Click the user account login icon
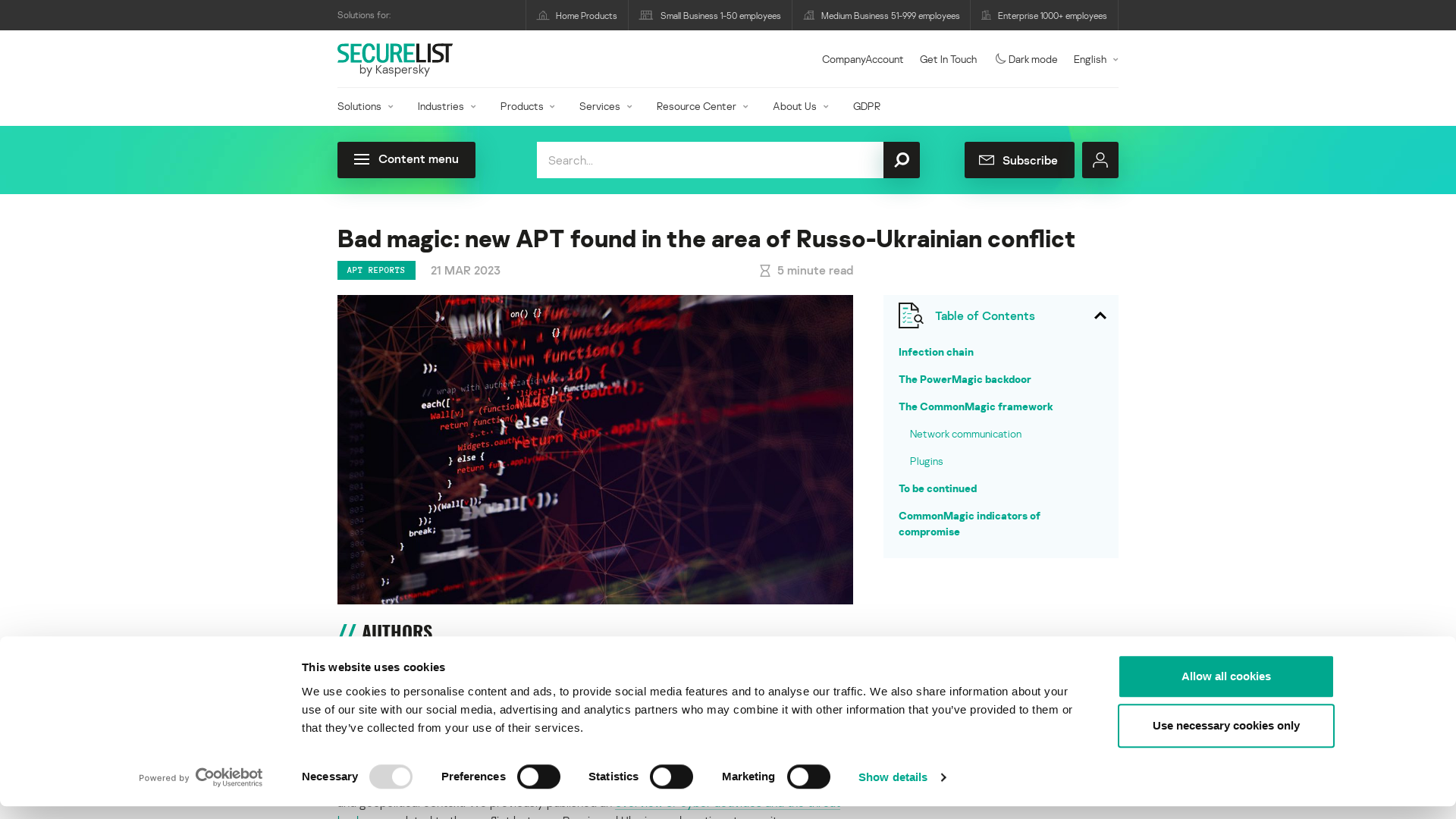 (1100, 160)
